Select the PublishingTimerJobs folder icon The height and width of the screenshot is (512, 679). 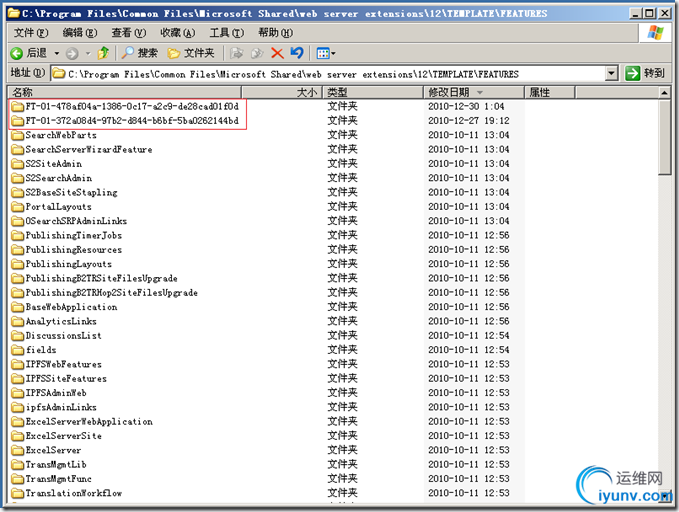click(18, 235)
